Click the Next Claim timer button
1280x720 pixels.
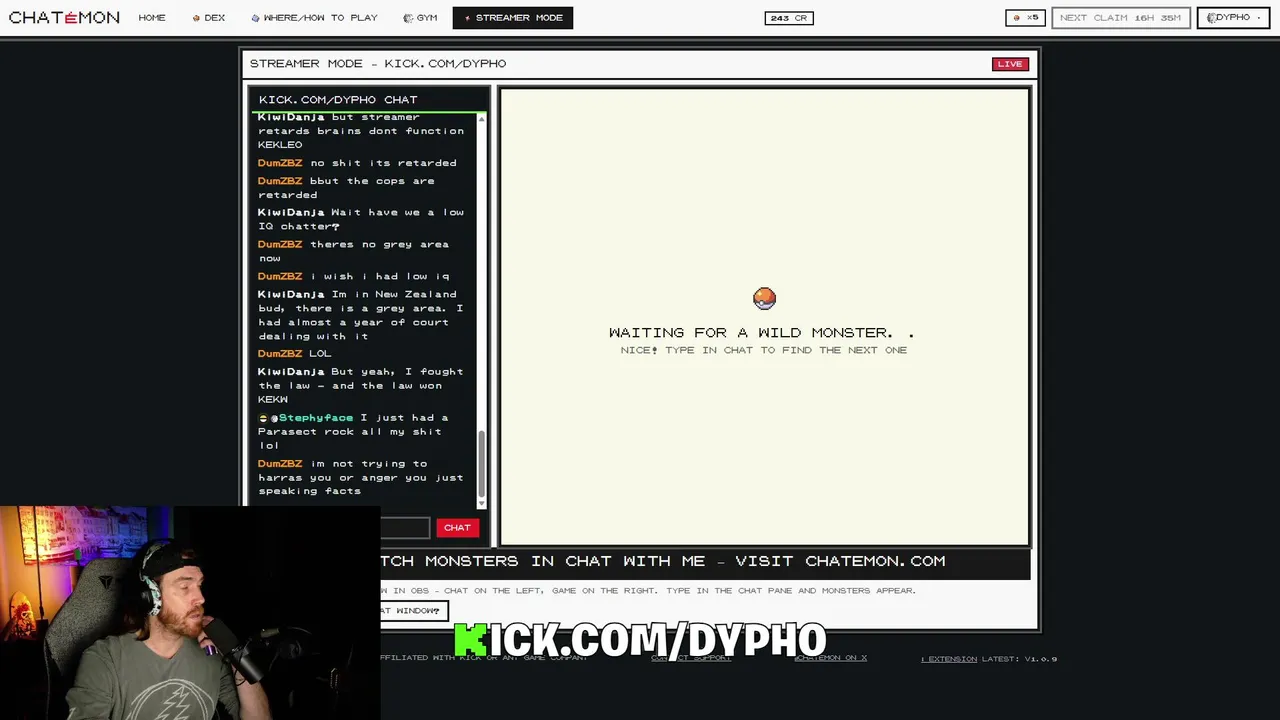pos(1120,18)
